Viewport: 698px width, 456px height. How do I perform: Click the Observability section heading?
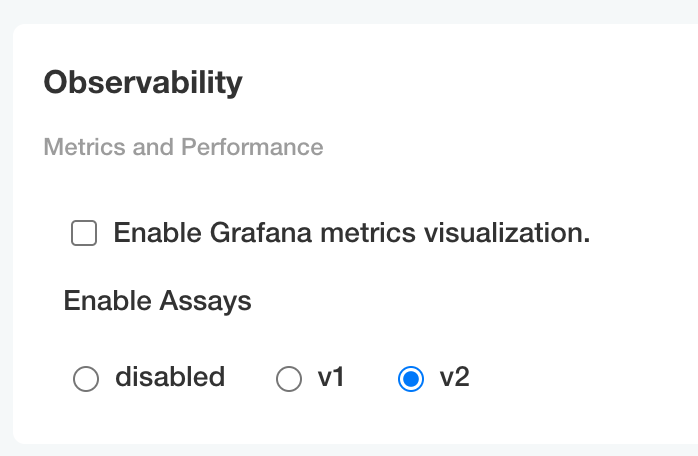(x=143, y=82)
